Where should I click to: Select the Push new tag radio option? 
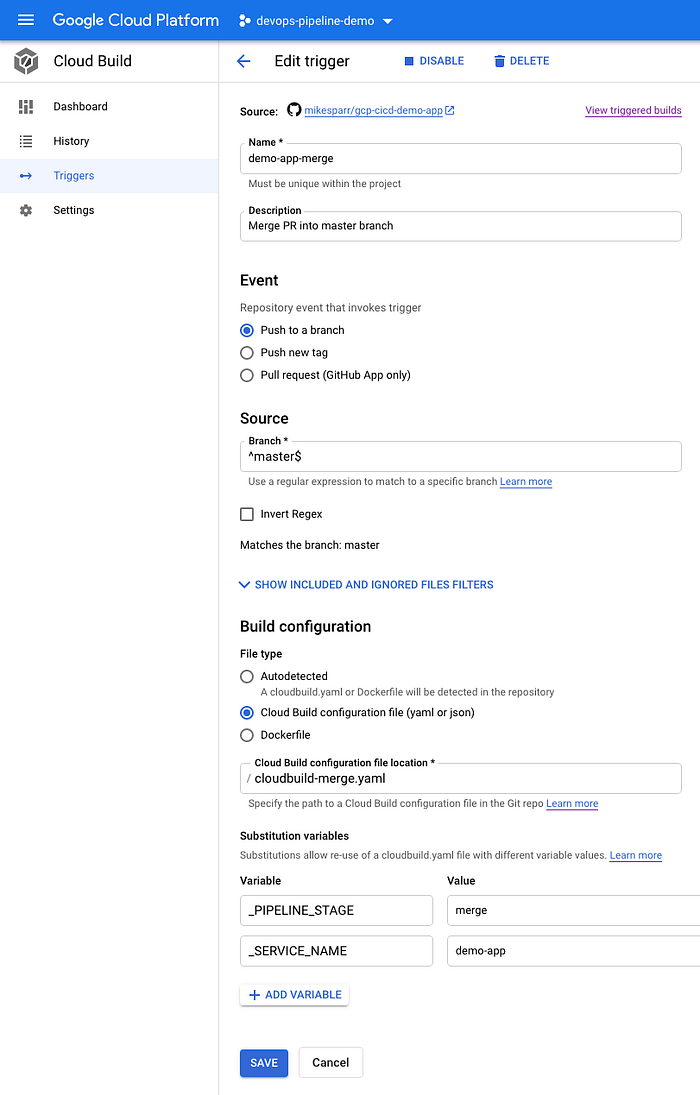coord(247,353)
